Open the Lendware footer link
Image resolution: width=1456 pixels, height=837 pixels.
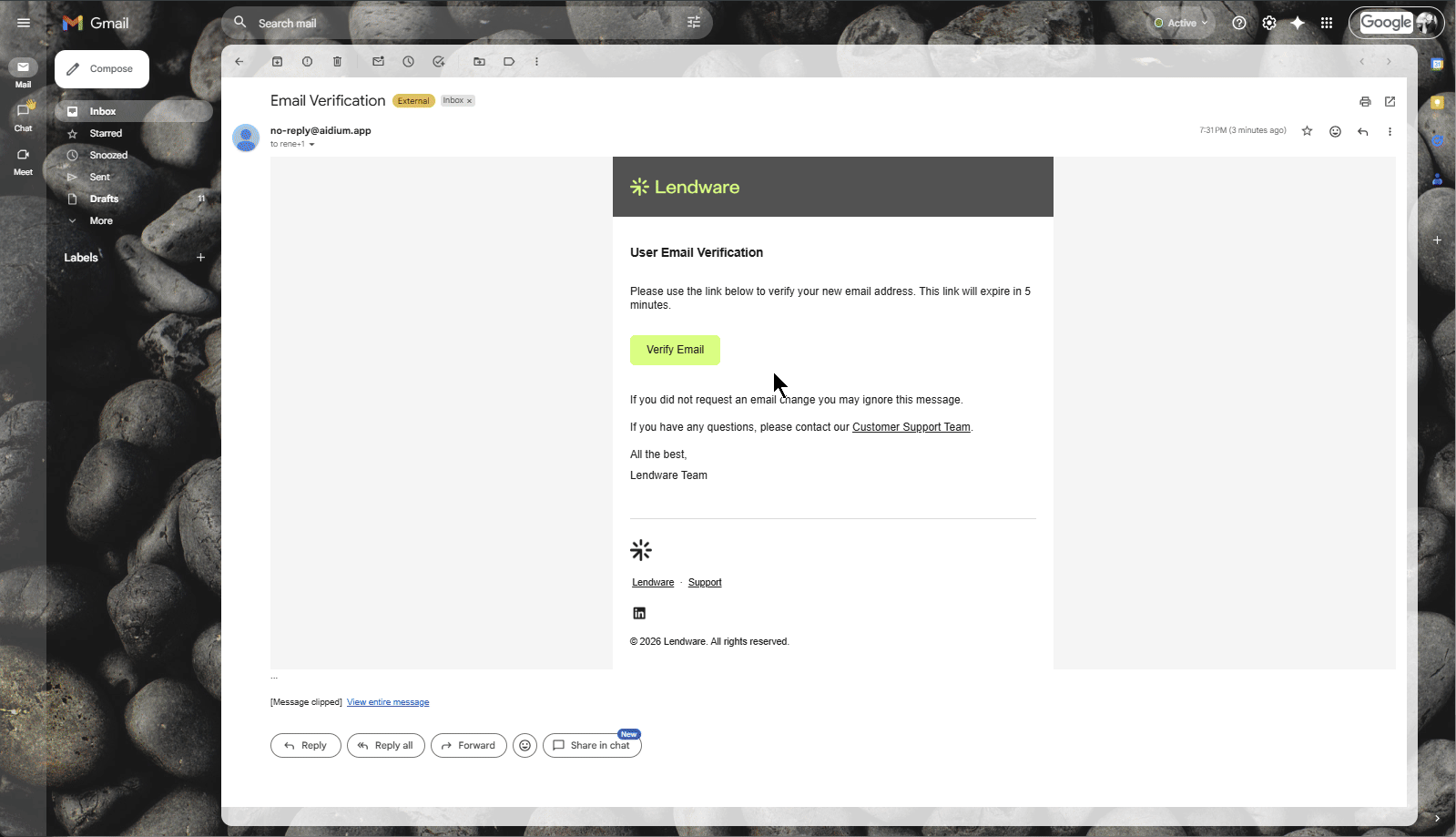(653, 583)
